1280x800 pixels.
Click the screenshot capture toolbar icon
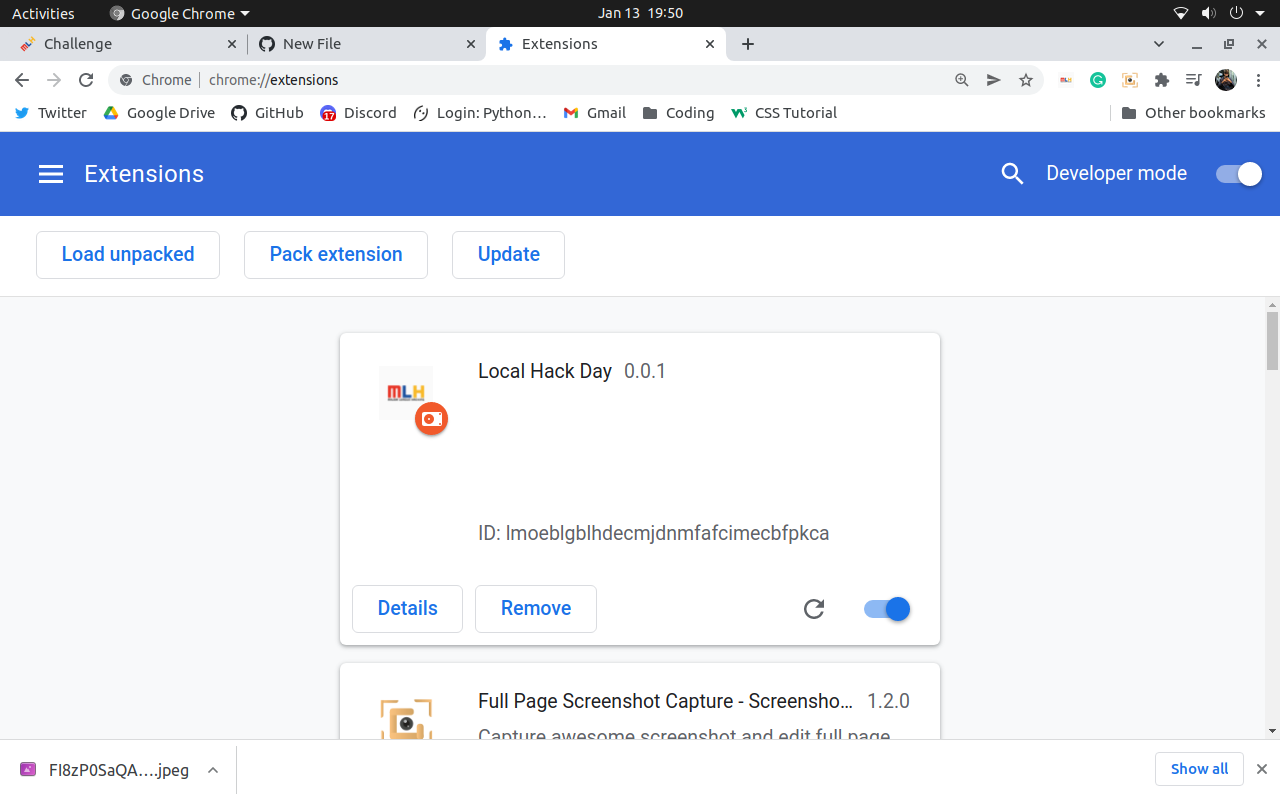[1130, 80]
